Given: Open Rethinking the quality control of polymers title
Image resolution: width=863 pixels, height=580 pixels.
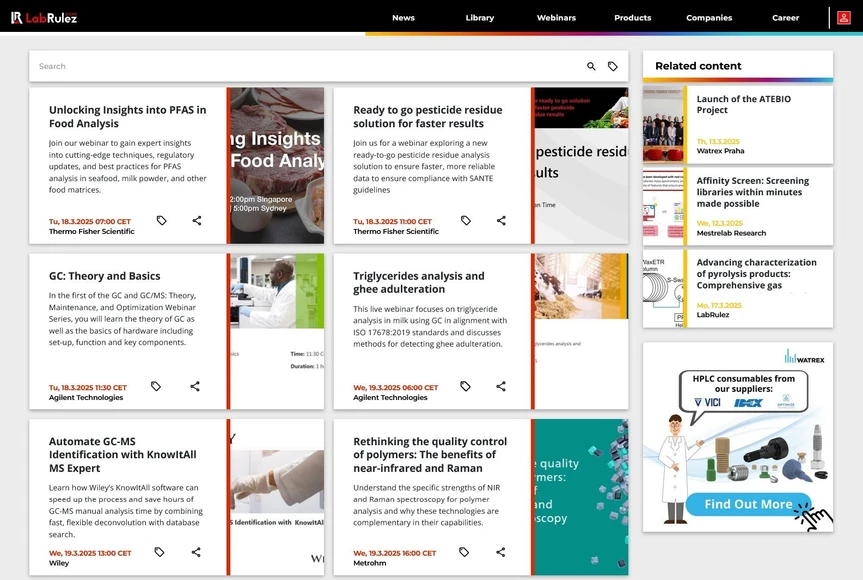Looking at the screenshot, I should pos(430,455).
